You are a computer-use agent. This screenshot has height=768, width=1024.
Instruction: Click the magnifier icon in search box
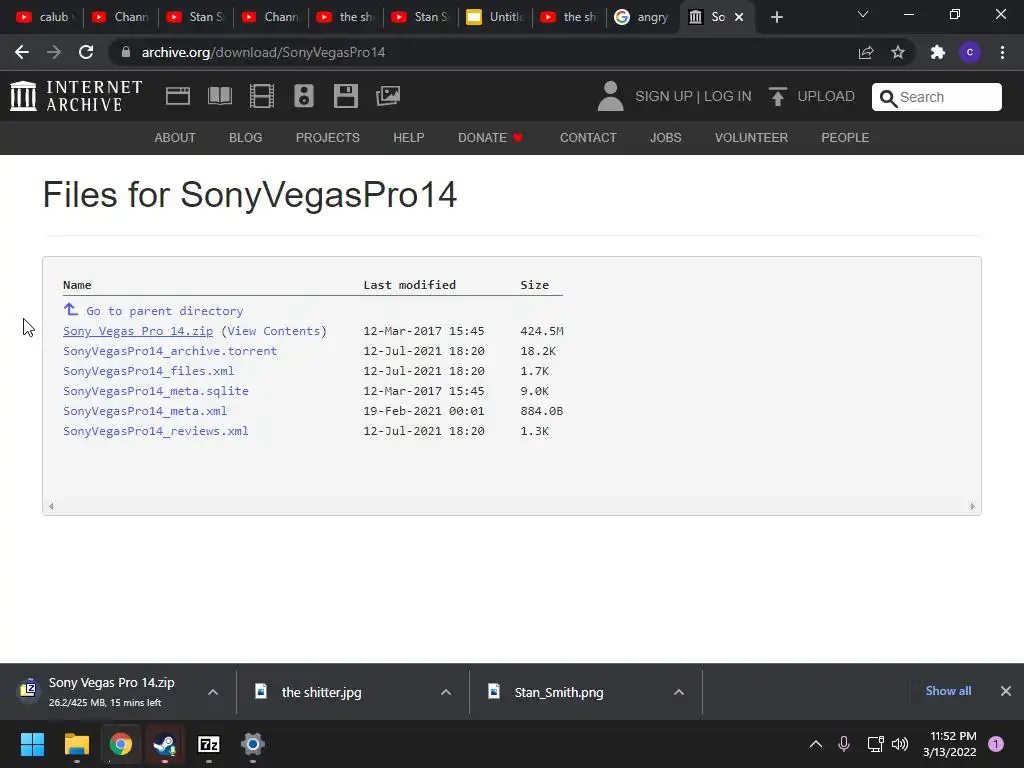click(x=888, y=98)
